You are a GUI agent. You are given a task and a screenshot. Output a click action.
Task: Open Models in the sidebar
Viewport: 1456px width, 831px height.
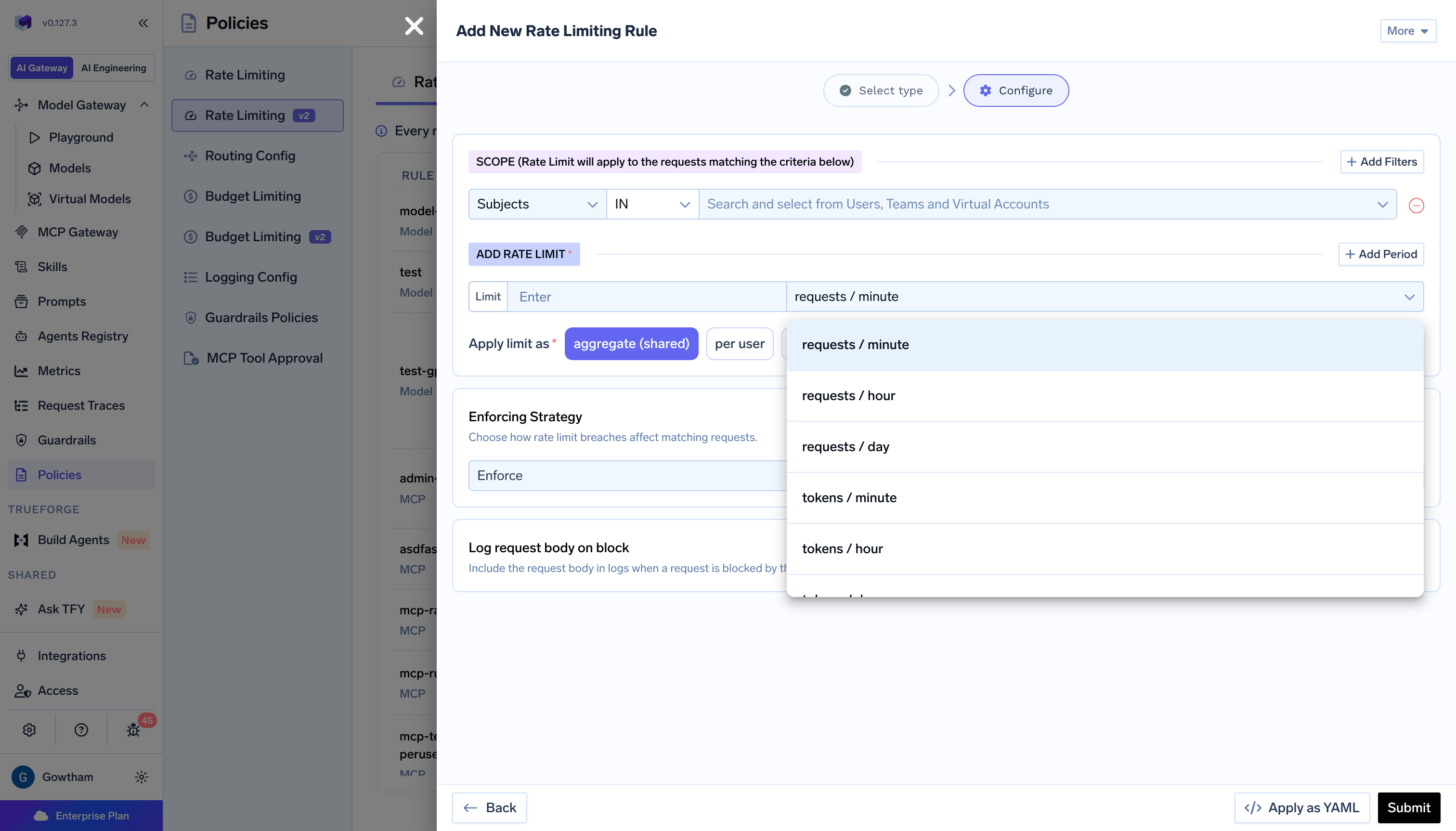point(70,169)
